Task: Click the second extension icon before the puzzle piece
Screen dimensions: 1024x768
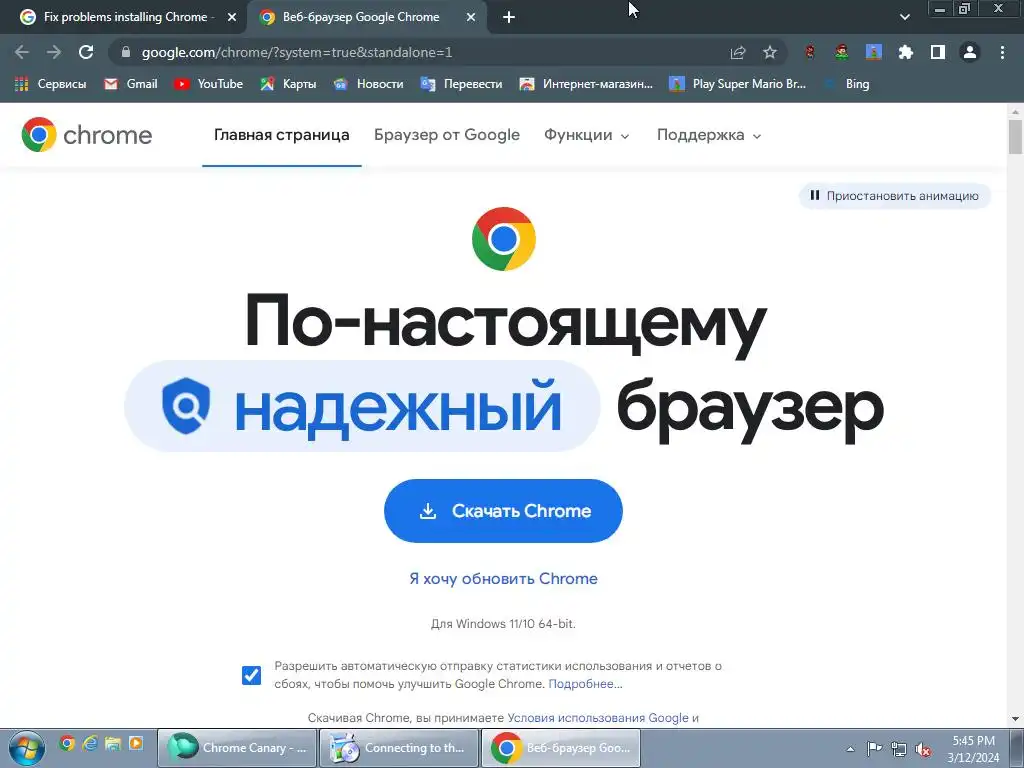Action: coord(842,52)
